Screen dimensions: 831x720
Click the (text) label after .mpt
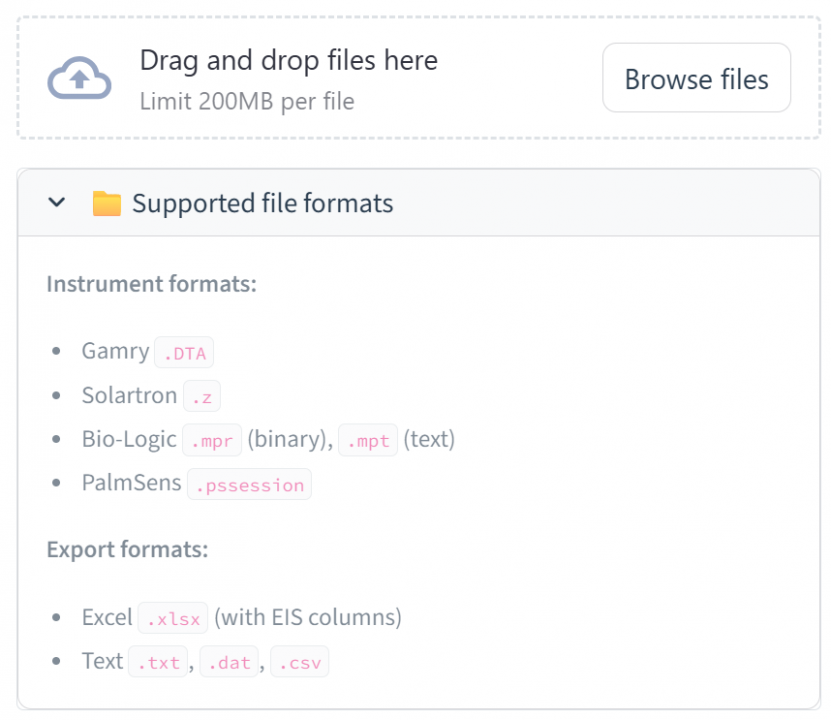coord(429,440)
